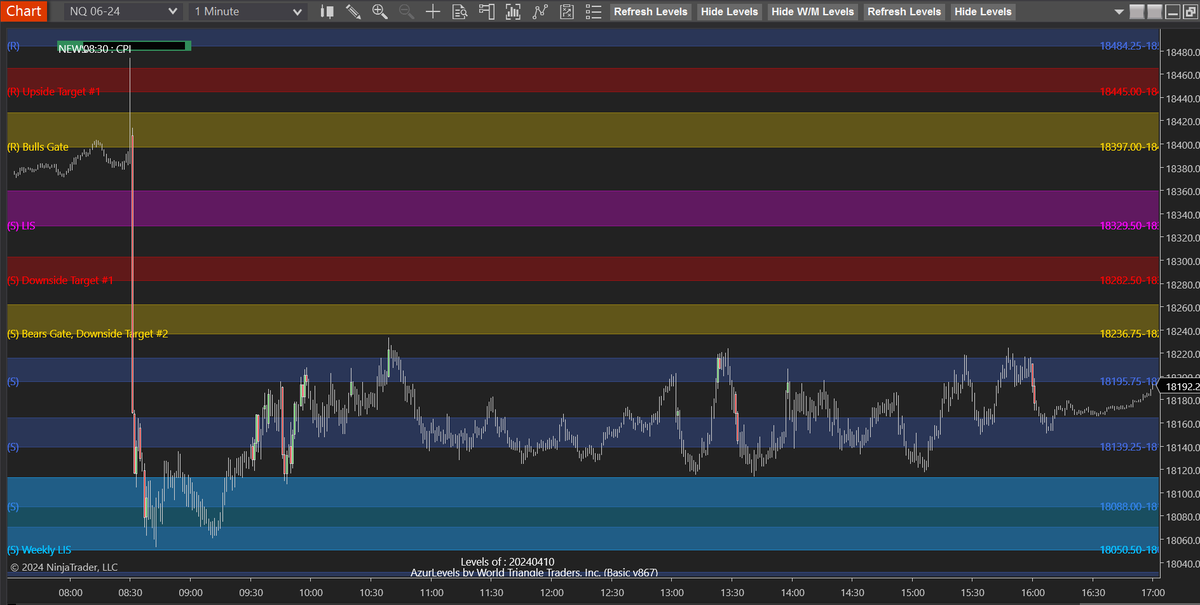
Task: Click the 18484.25 level price label
Action: 1128,46
